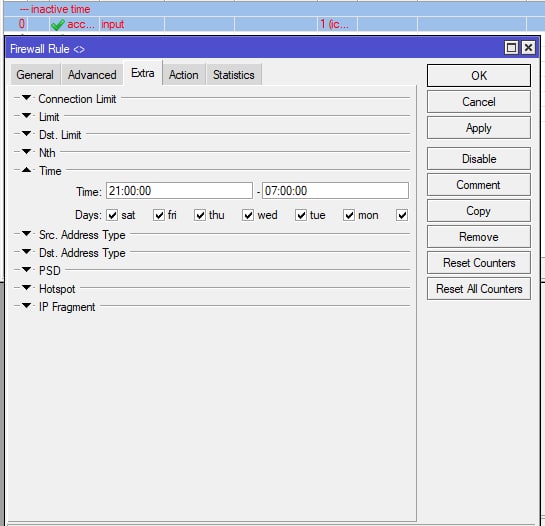Close the Firewall Rule dialog
This screenshot has width=545, height=526.
[528, 48]
